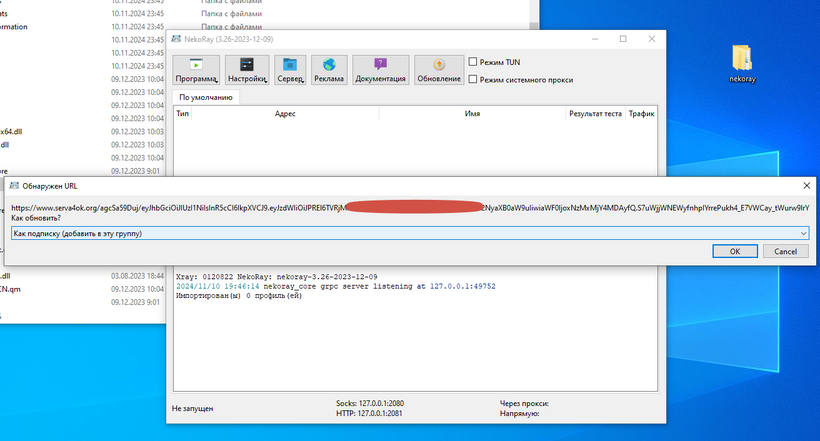
Task: Maximize the NekoRay window
Action: pyautogui.click(x=622, y=39)
